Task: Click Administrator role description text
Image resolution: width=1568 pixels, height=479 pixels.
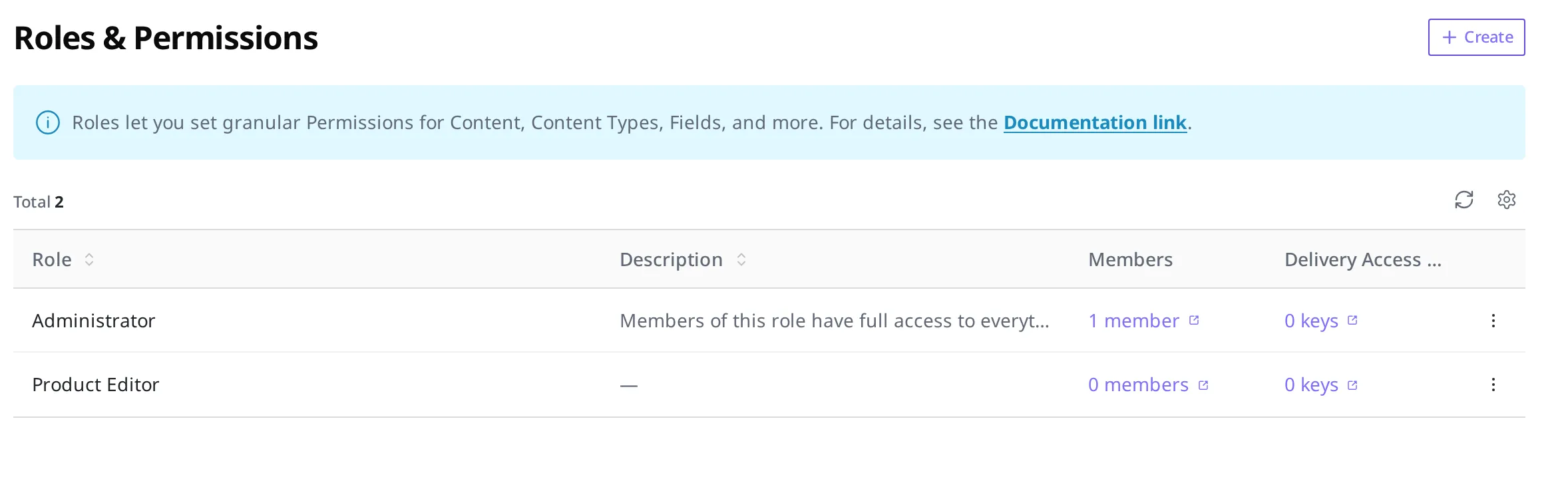Action: tap(835, 321)
